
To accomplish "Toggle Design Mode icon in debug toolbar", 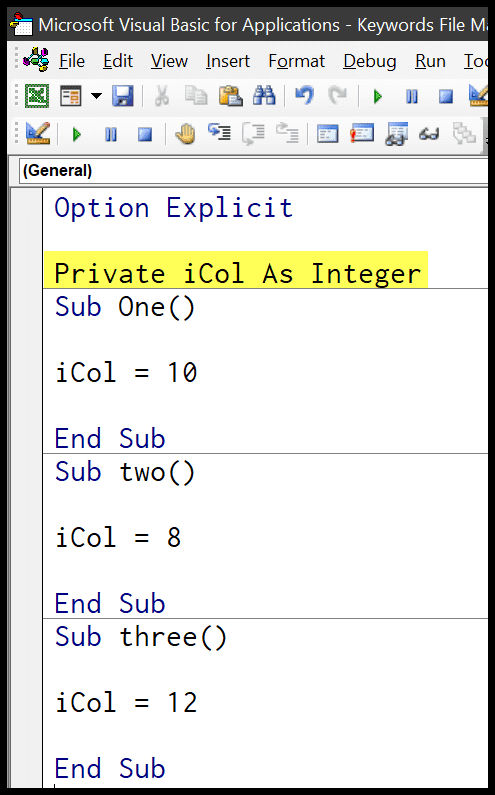I will [38, 134].
